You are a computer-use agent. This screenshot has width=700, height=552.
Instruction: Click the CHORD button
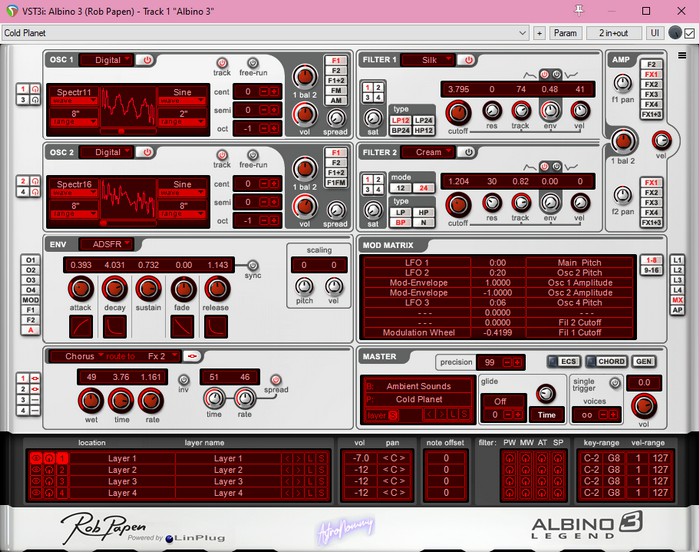tap(607, 361)
